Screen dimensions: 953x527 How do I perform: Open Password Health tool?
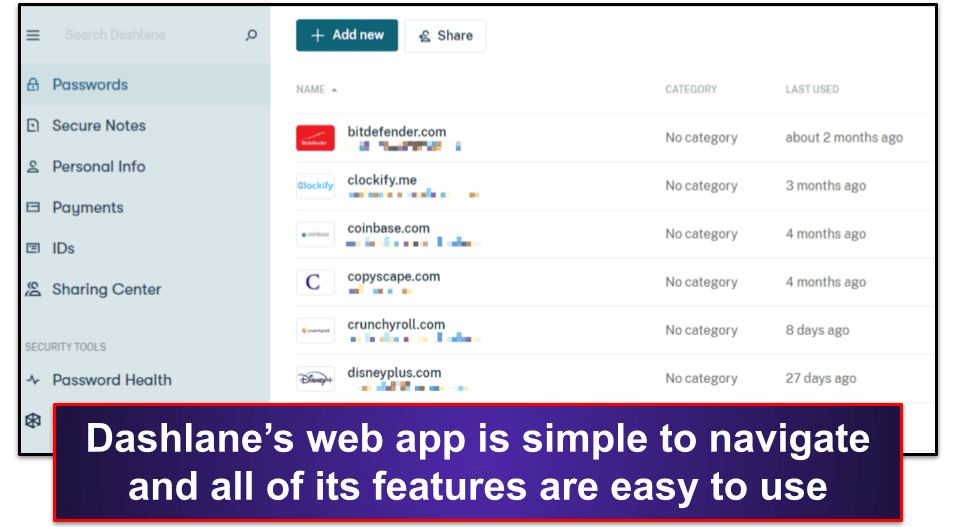pyautogui.click(x=112, y=380)
